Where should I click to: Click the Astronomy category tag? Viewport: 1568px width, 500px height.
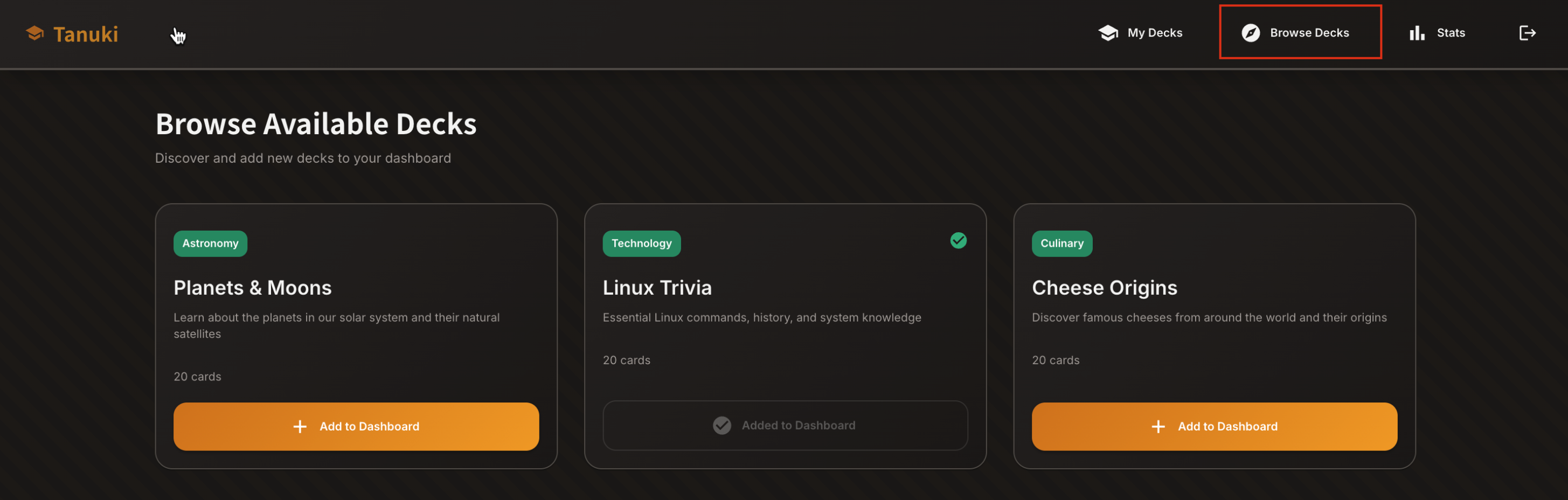[210, 244]
